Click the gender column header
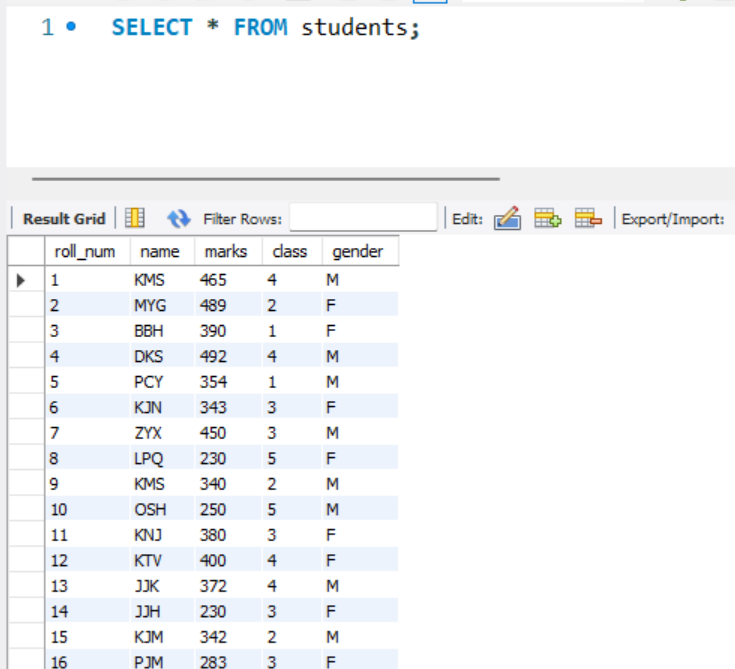The image size is (735, 669). [x=357, y=251]
